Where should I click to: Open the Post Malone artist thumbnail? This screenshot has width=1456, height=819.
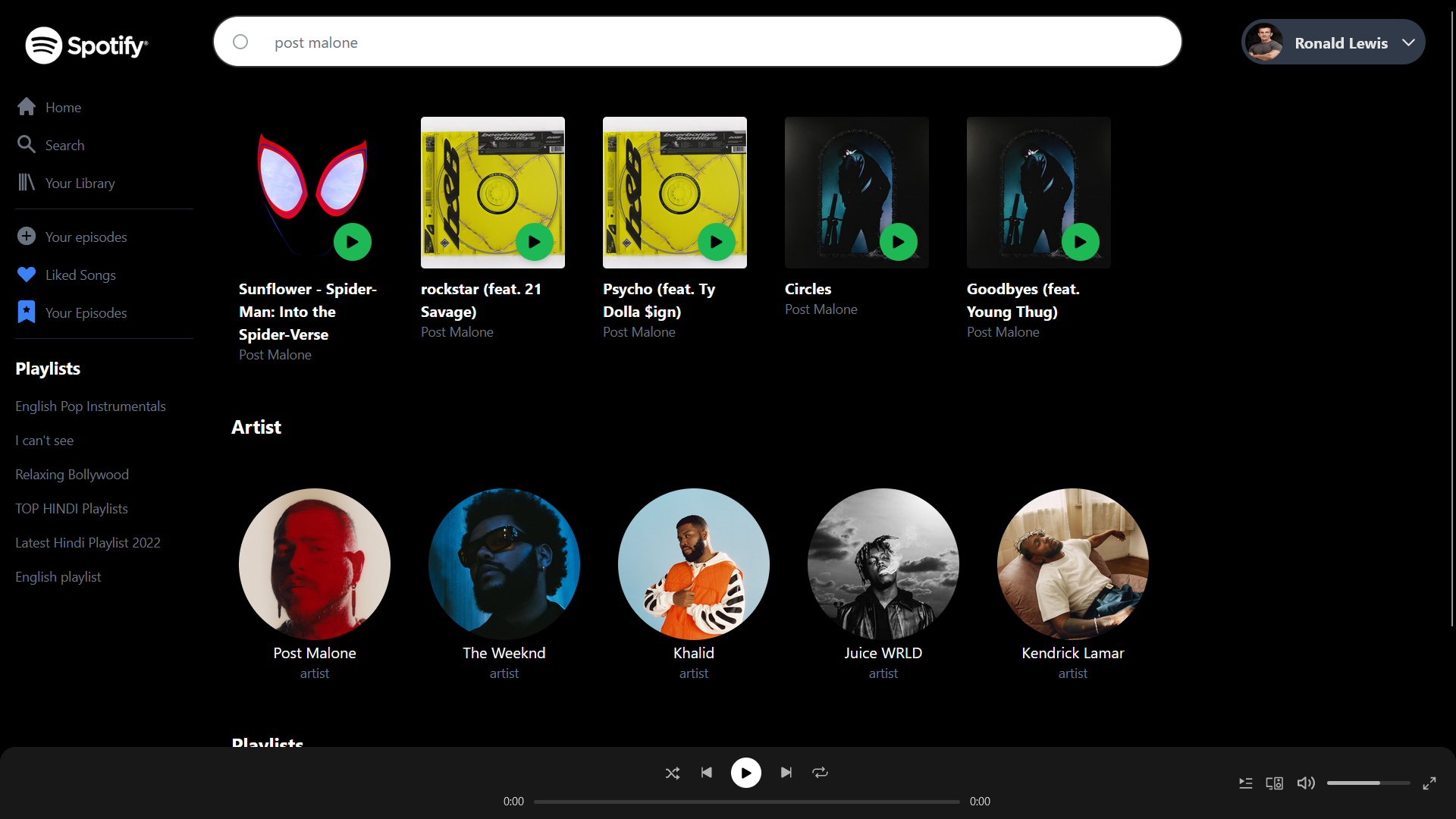pyautogui.click(x=314, y=563)
